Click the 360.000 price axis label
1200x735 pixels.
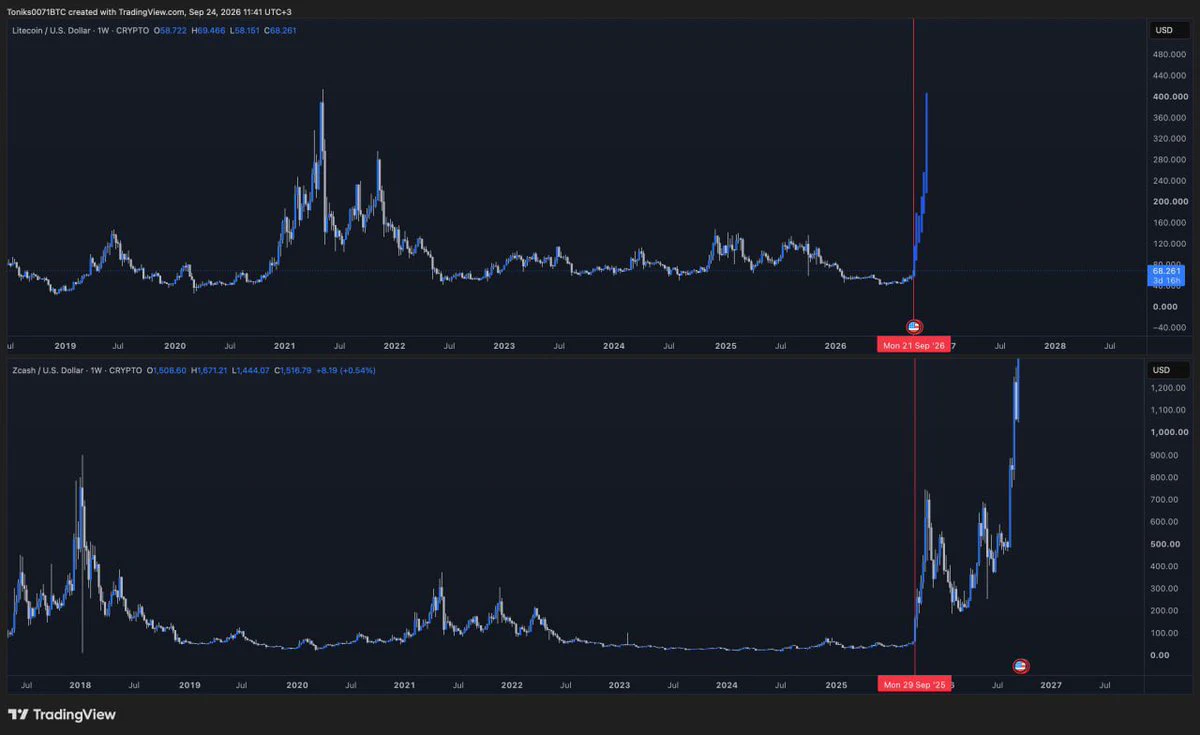click(1168, 118)
